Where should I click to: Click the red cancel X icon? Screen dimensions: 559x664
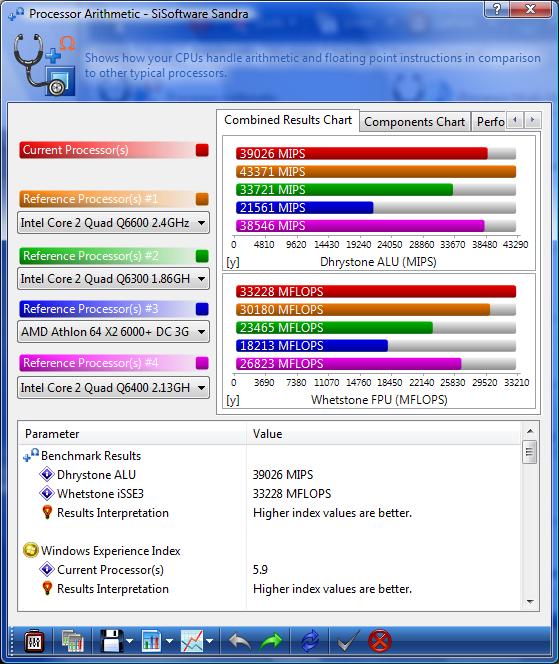[x=379, y=641]
